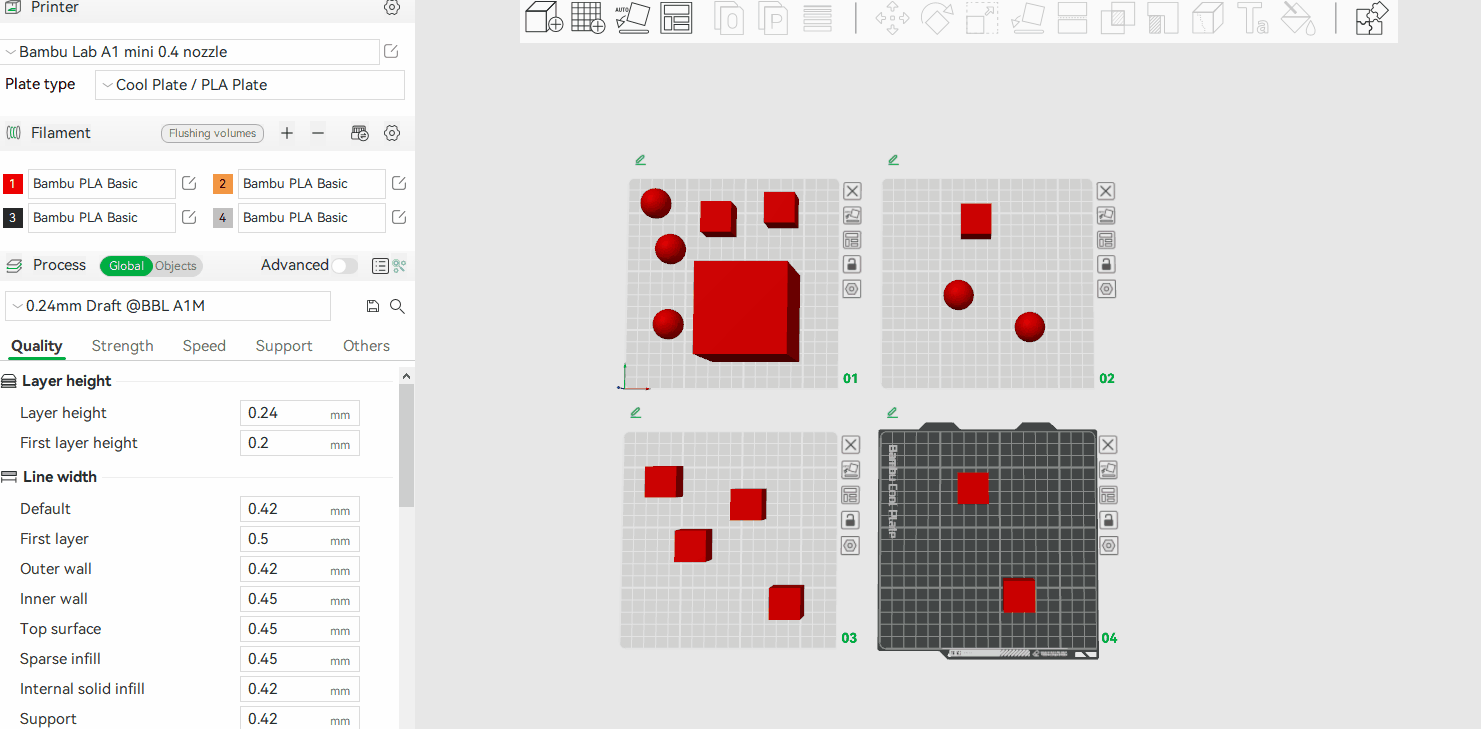Image resolution: width=1481 pixels, height=729 pixels.
Task: Search process settings with magnifier icon
Action: tap(397, 307)
